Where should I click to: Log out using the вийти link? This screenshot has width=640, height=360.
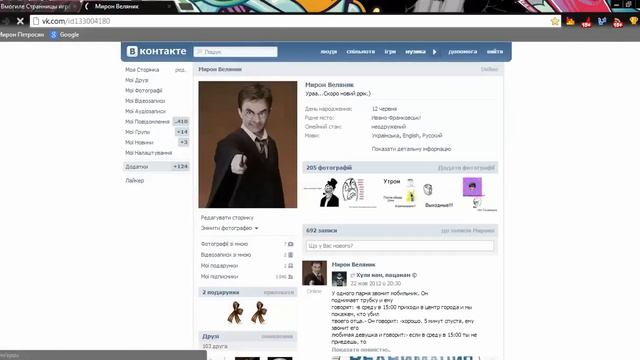495,52
